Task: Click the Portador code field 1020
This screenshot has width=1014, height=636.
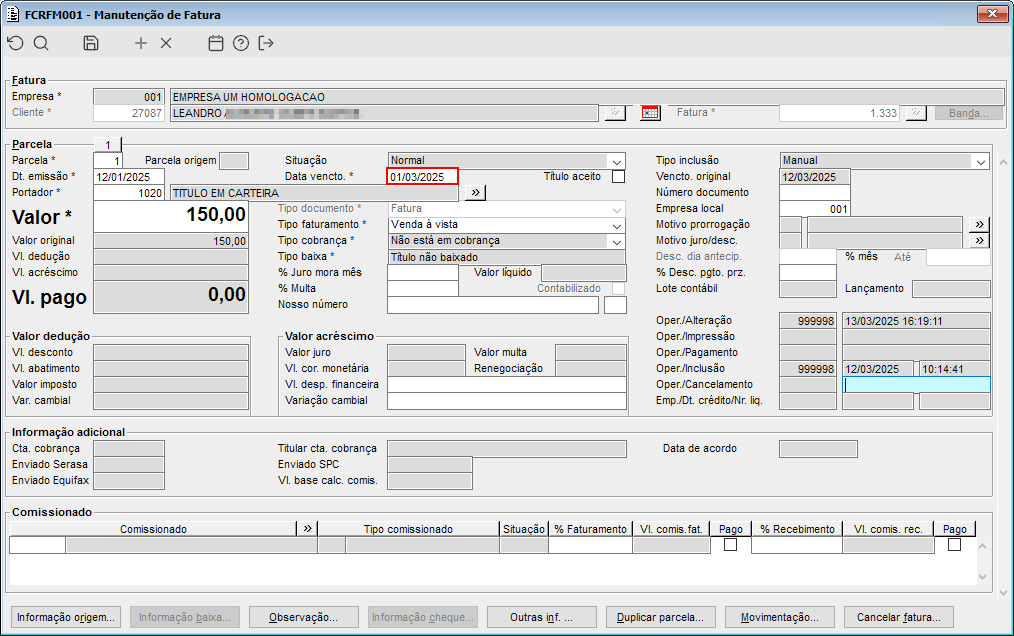Action: tap(129, 193)
